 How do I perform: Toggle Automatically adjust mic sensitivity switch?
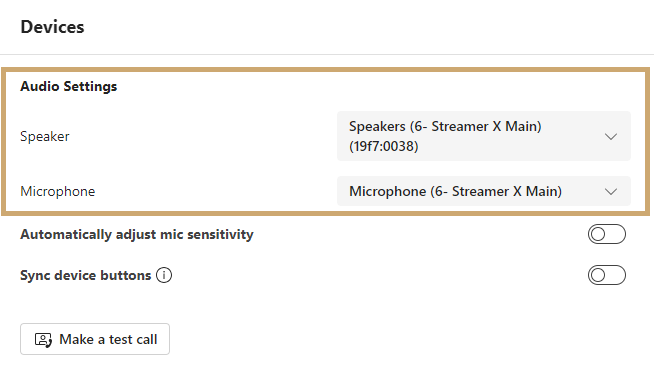606,234
